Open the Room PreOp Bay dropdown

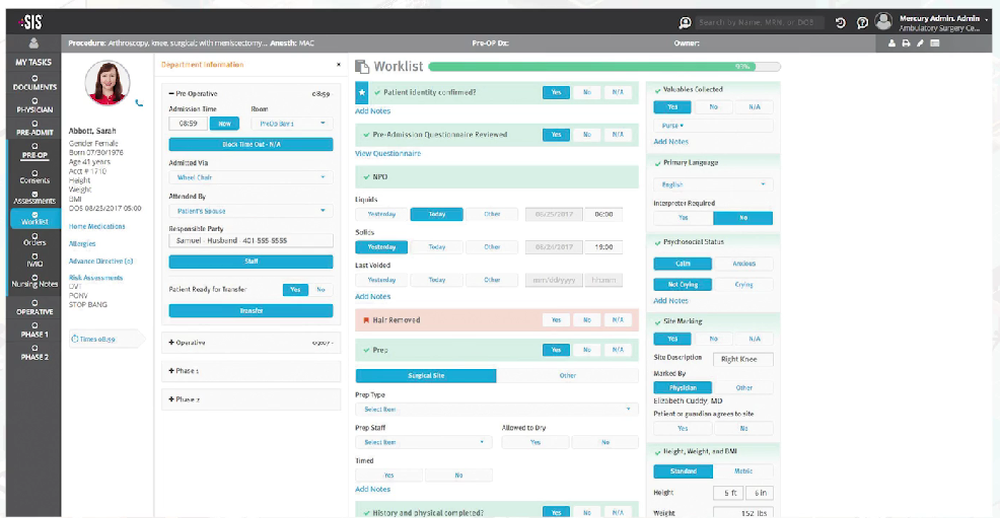(292, 124)
